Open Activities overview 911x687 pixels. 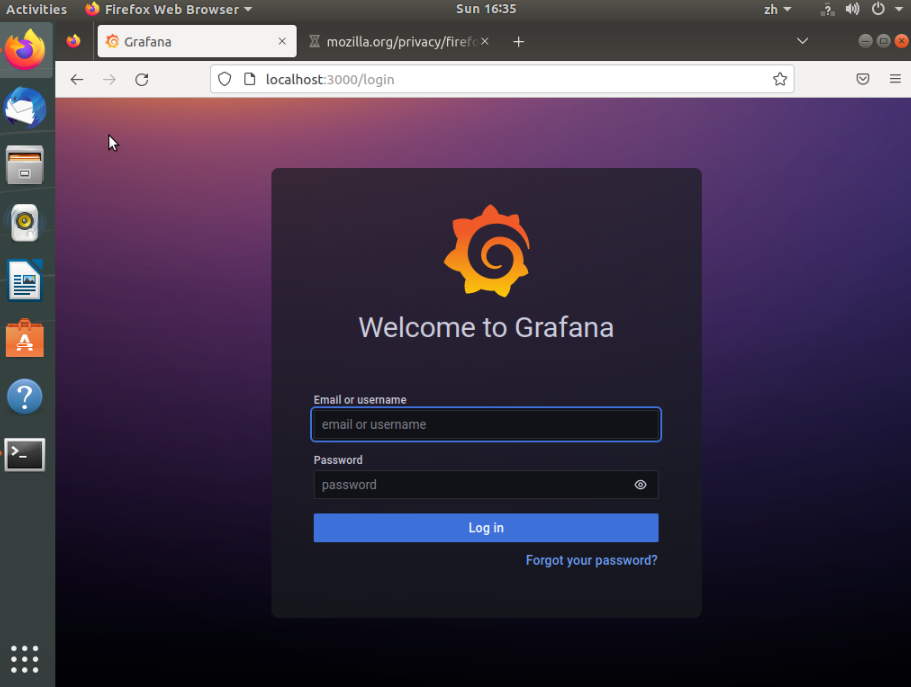pyautogui.click(x=36, y=9)
